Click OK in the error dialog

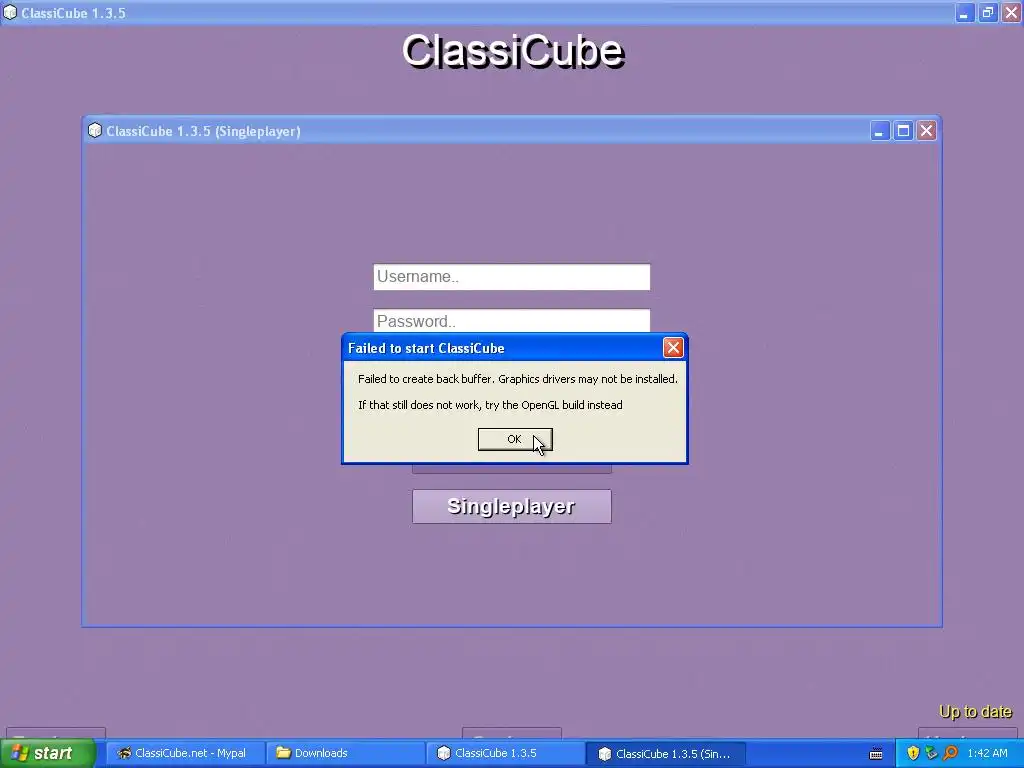[515, 440]
